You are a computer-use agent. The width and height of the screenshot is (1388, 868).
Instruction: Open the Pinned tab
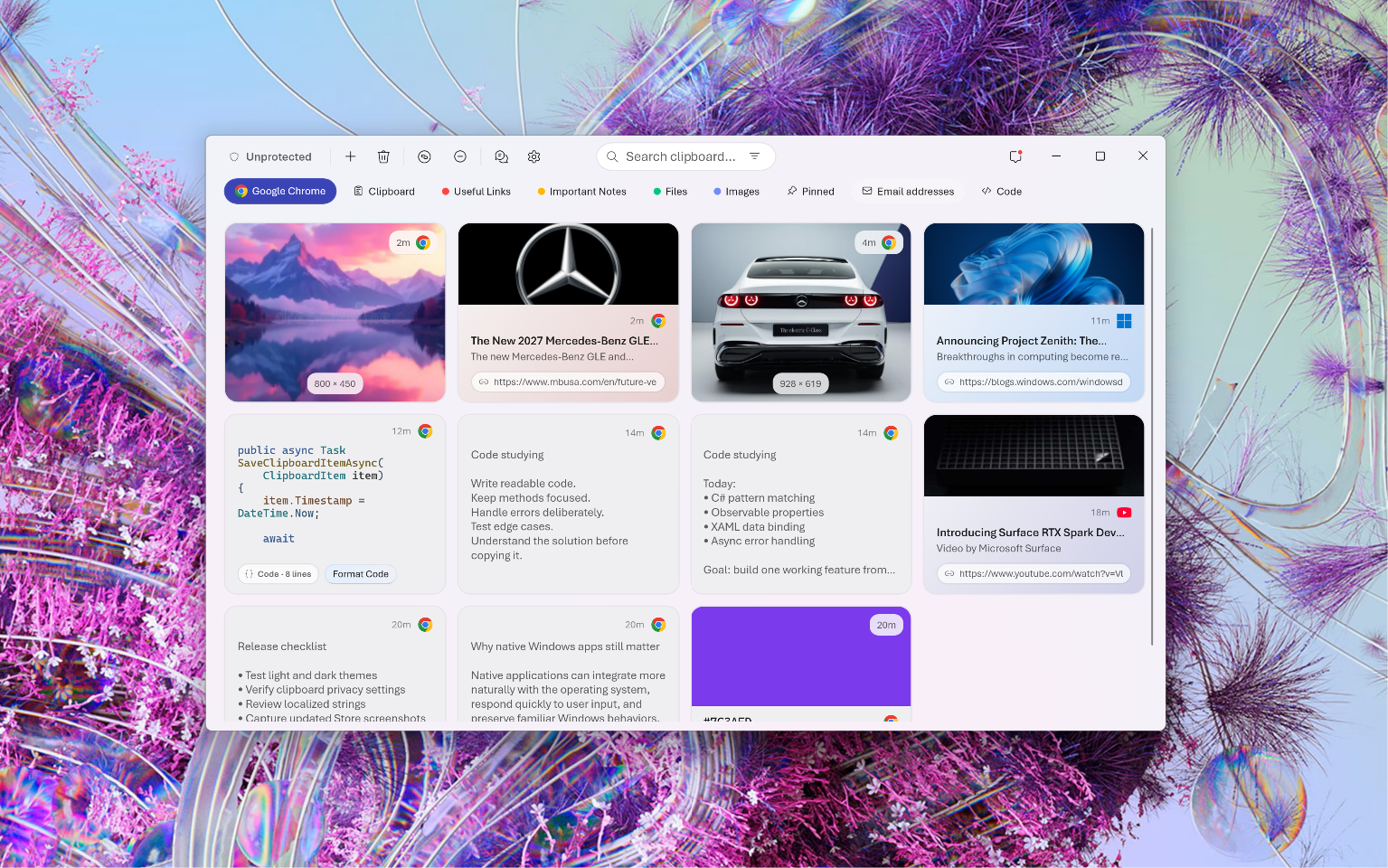[811, 191]
